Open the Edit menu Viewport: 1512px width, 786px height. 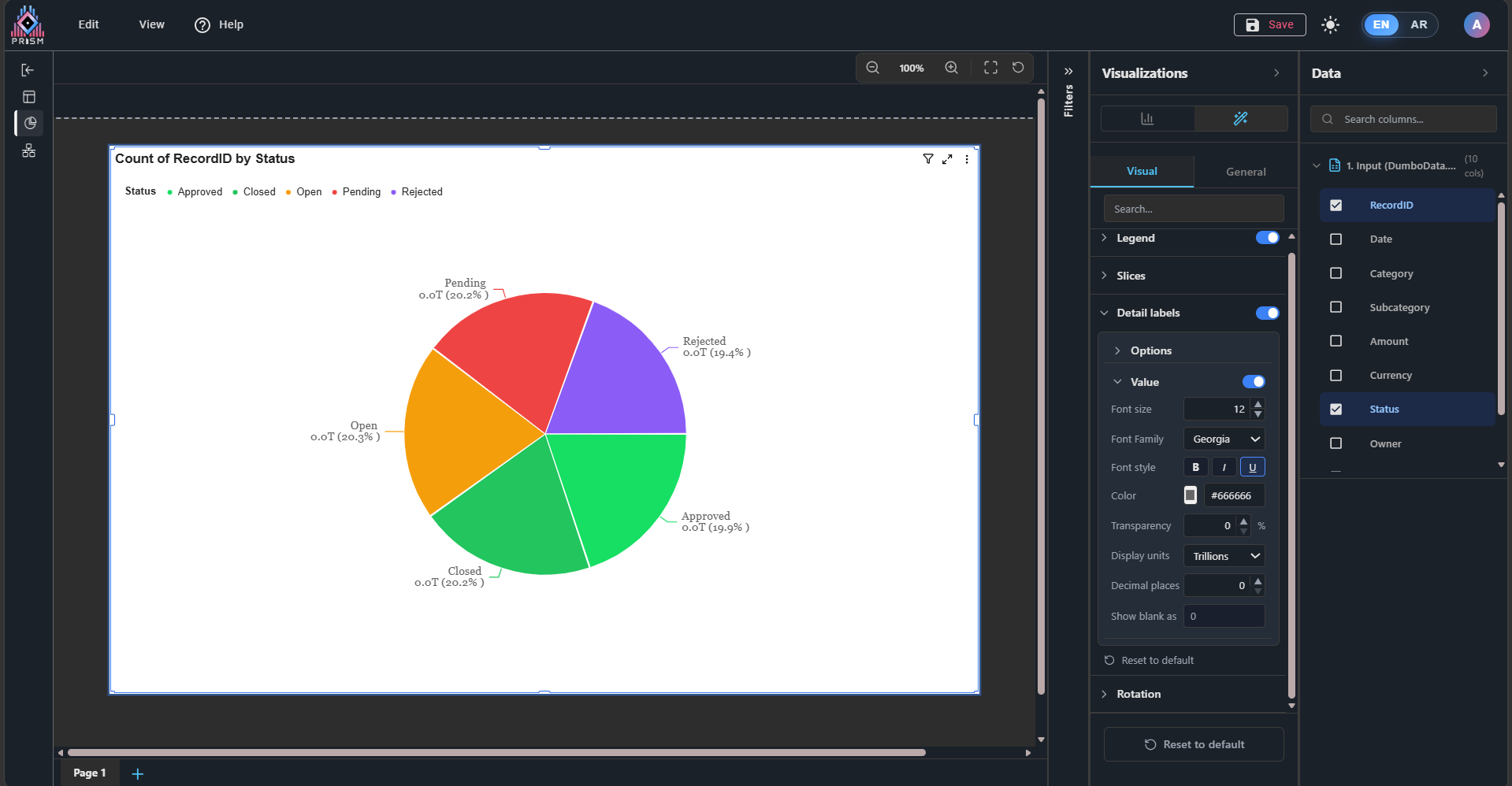point(88,24)
